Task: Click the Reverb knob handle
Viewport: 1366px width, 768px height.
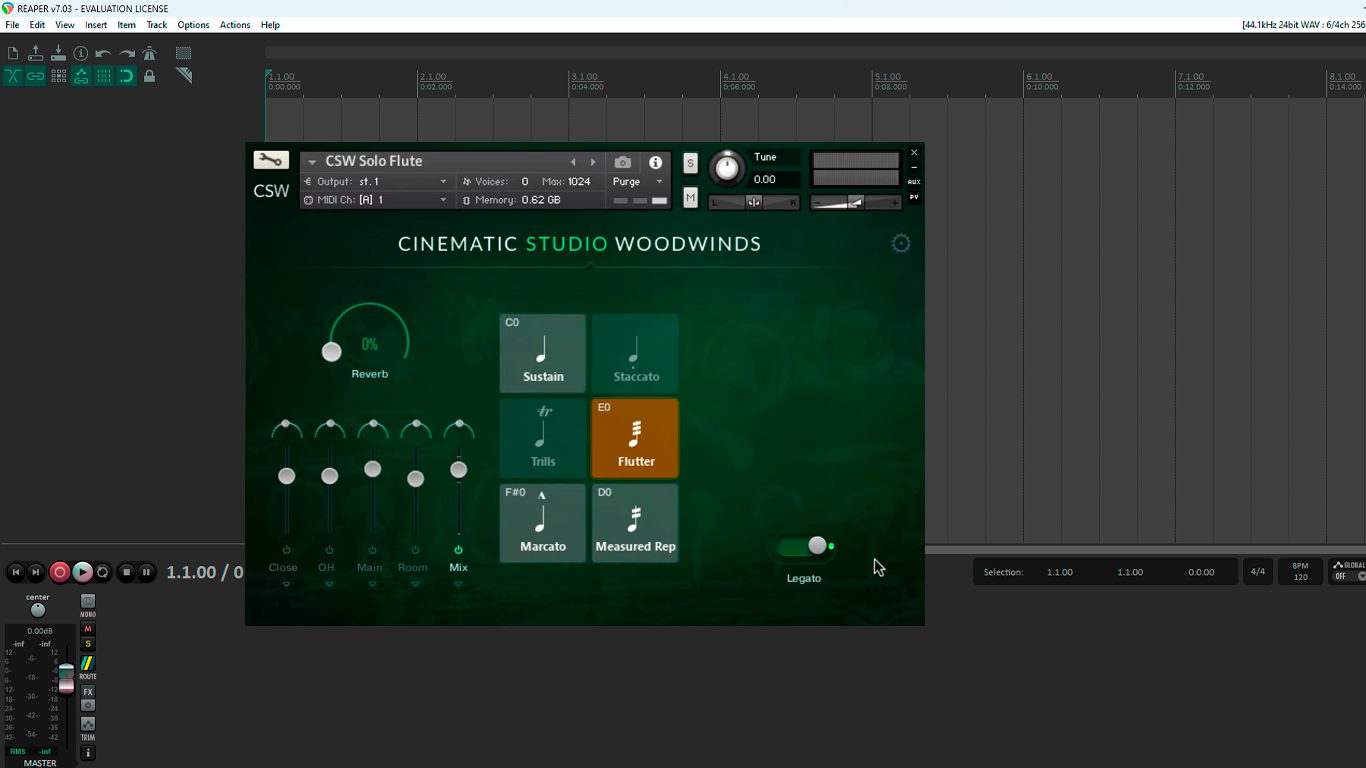Action: [x=332, y=352]
